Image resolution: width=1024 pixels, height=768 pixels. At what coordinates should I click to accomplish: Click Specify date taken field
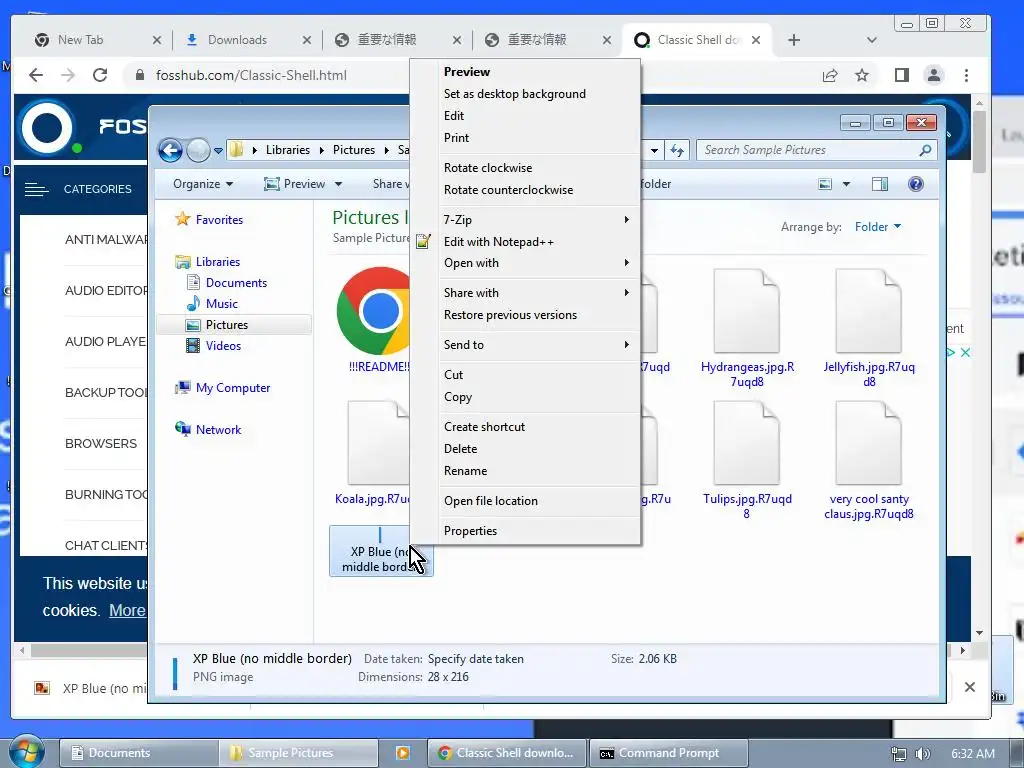(475, 659)
